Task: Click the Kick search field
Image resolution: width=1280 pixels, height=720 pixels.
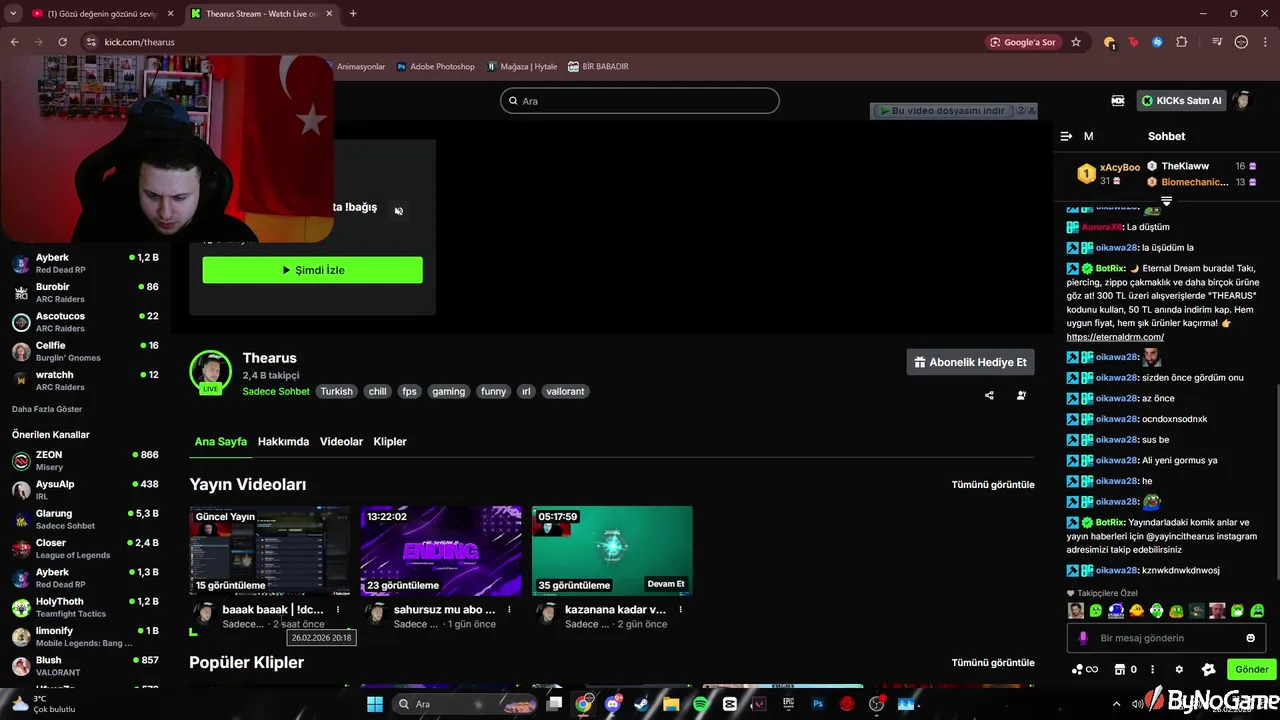Action: click(x=640, y=101)
